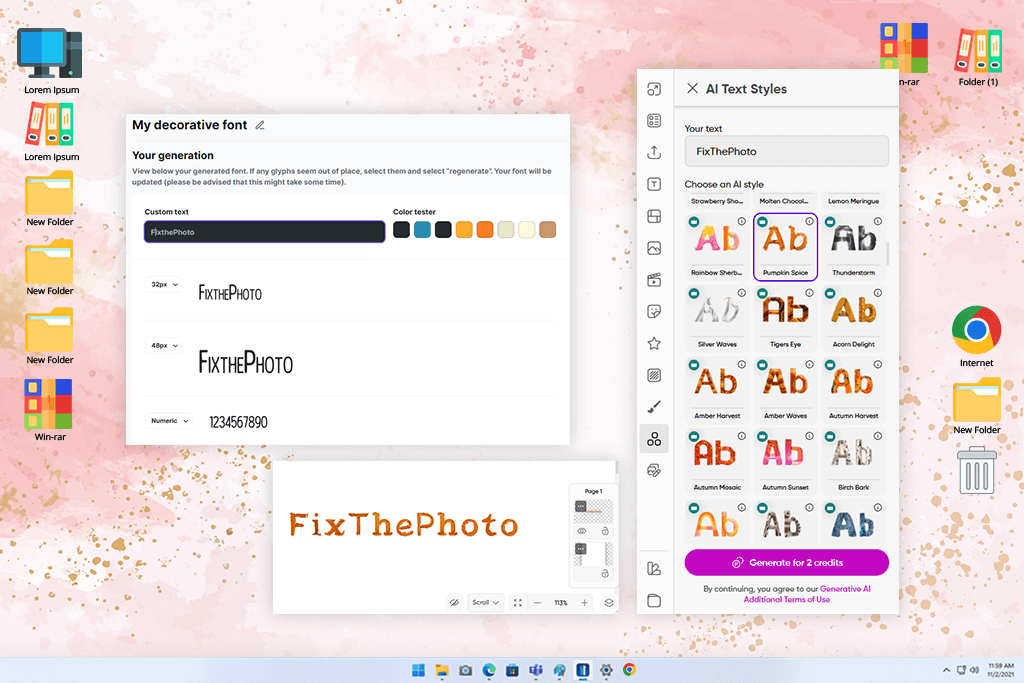
Task: Zoom out using the minus icon
Action: [537, 603]
